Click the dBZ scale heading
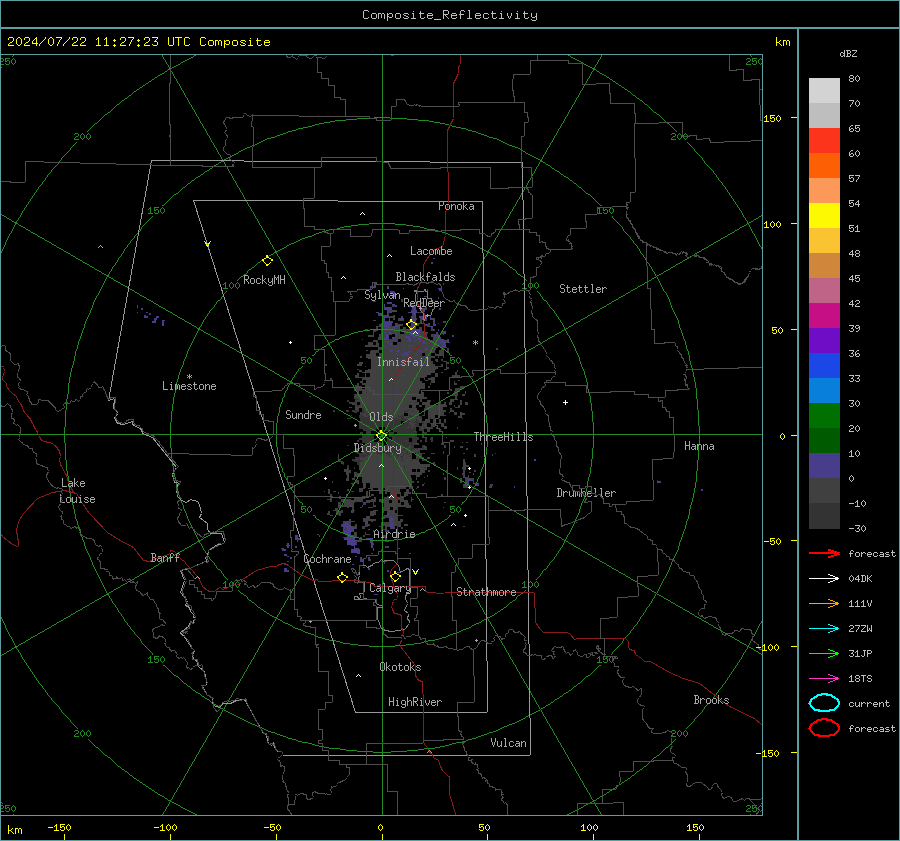900x841 pixels. 848,53
